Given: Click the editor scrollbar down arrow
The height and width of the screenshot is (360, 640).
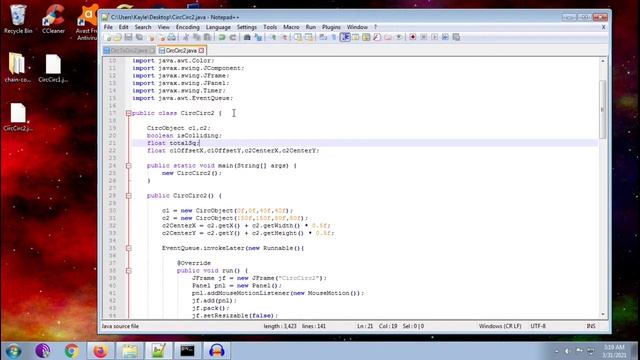Looking at the screenshot, I should pyautogui.click(x=603, y=315).
